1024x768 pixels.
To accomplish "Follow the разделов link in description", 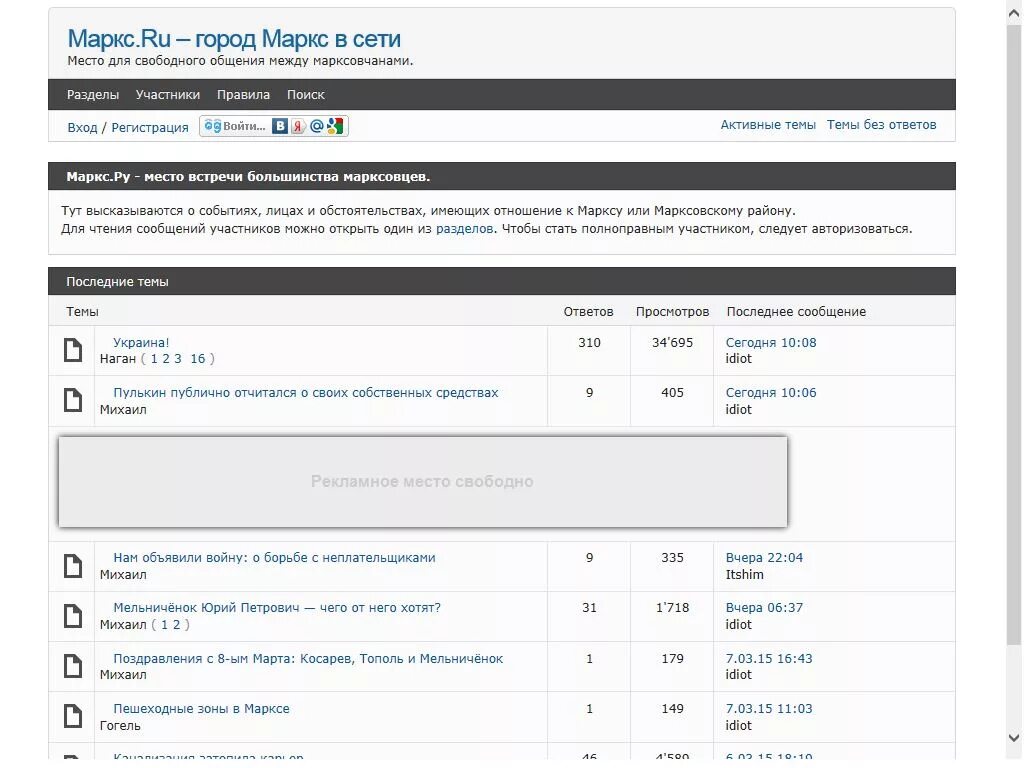I will pyautogui.click(x=464, y=229).
